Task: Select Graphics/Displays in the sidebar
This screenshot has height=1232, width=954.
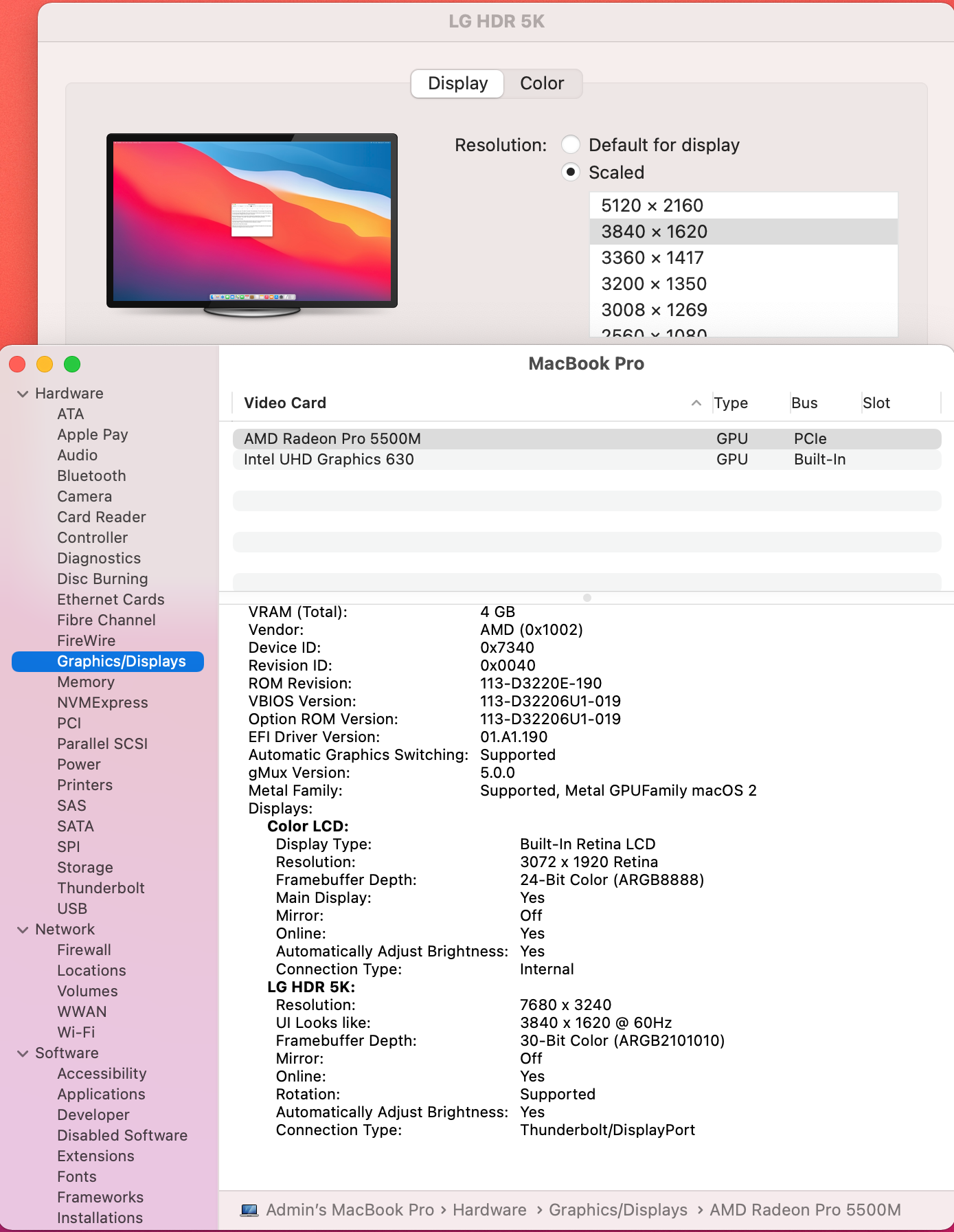Action: [x=108, y=662]
